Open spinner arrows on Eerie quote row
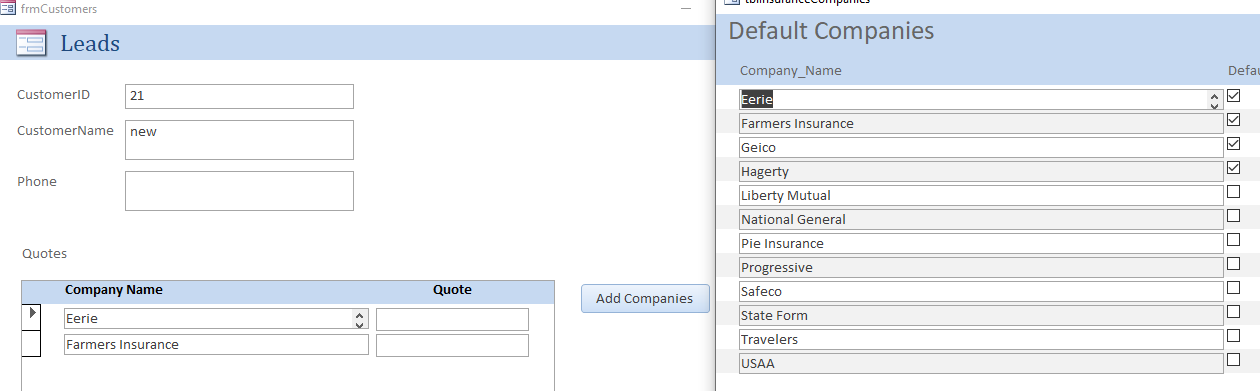Viewport: 1260px width, 391px height. [360, 319]
